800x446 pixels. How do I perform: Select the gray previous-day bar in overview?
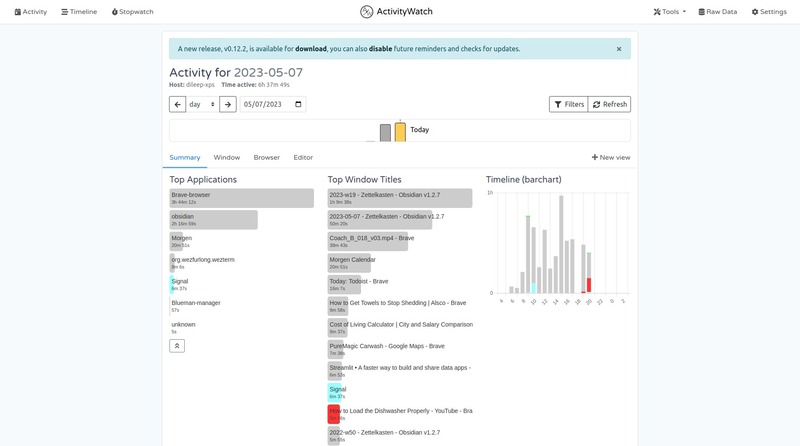tap(385, 133)
